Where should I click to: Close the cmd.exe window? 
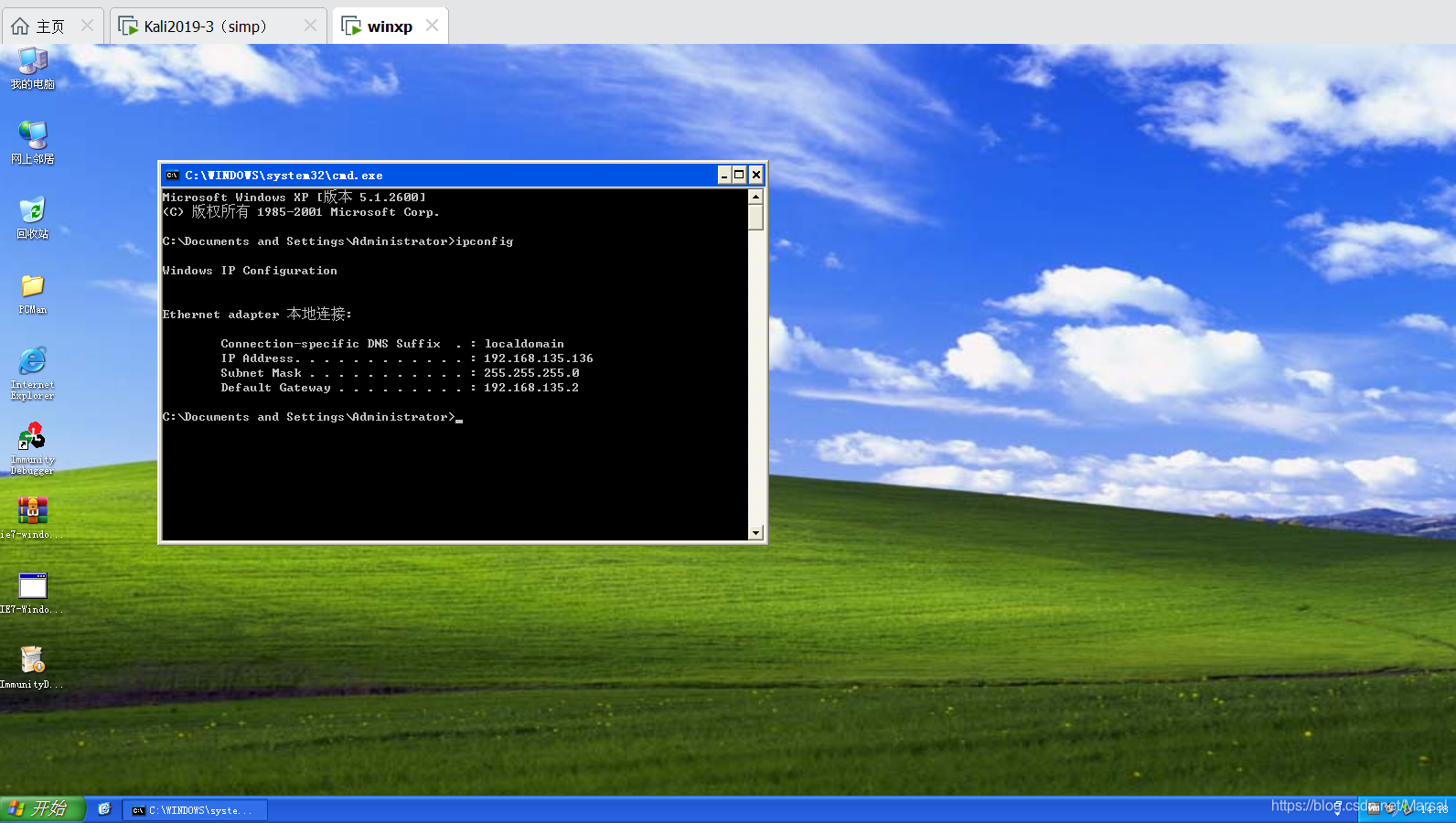[x=756, y=175]
